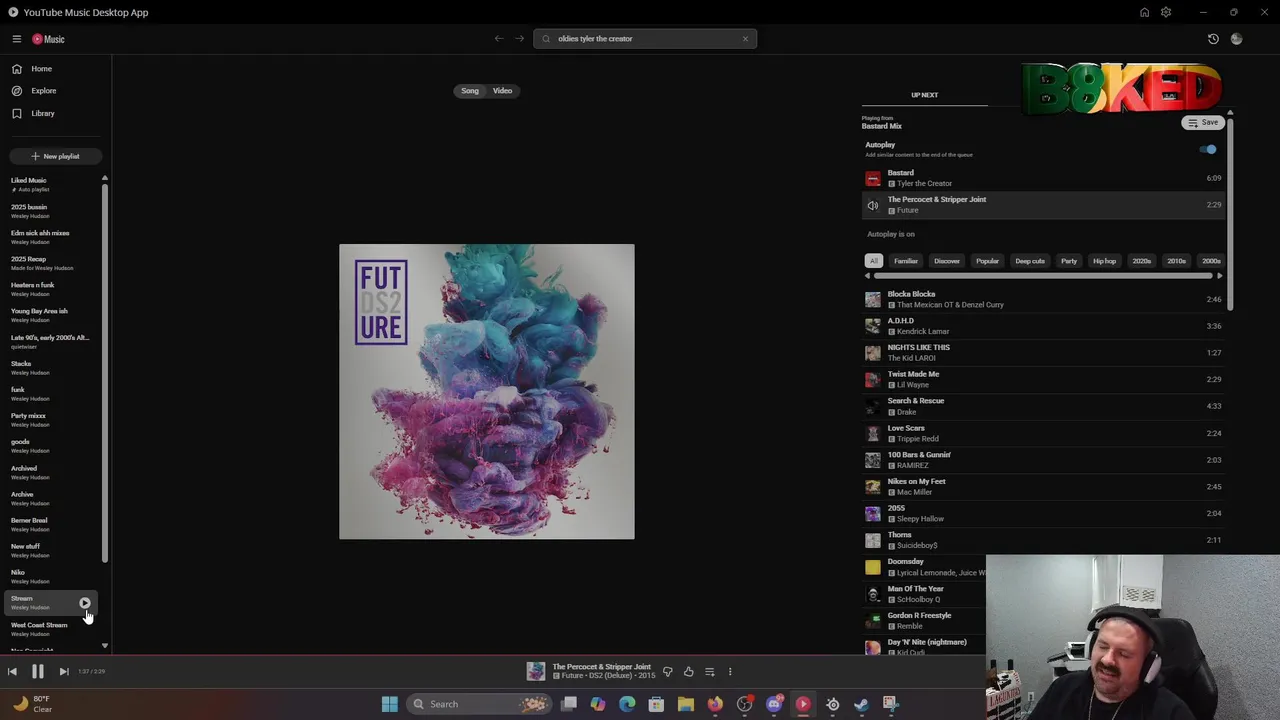
Task: Dislike the current song
Action: click(x=668, y=672)
